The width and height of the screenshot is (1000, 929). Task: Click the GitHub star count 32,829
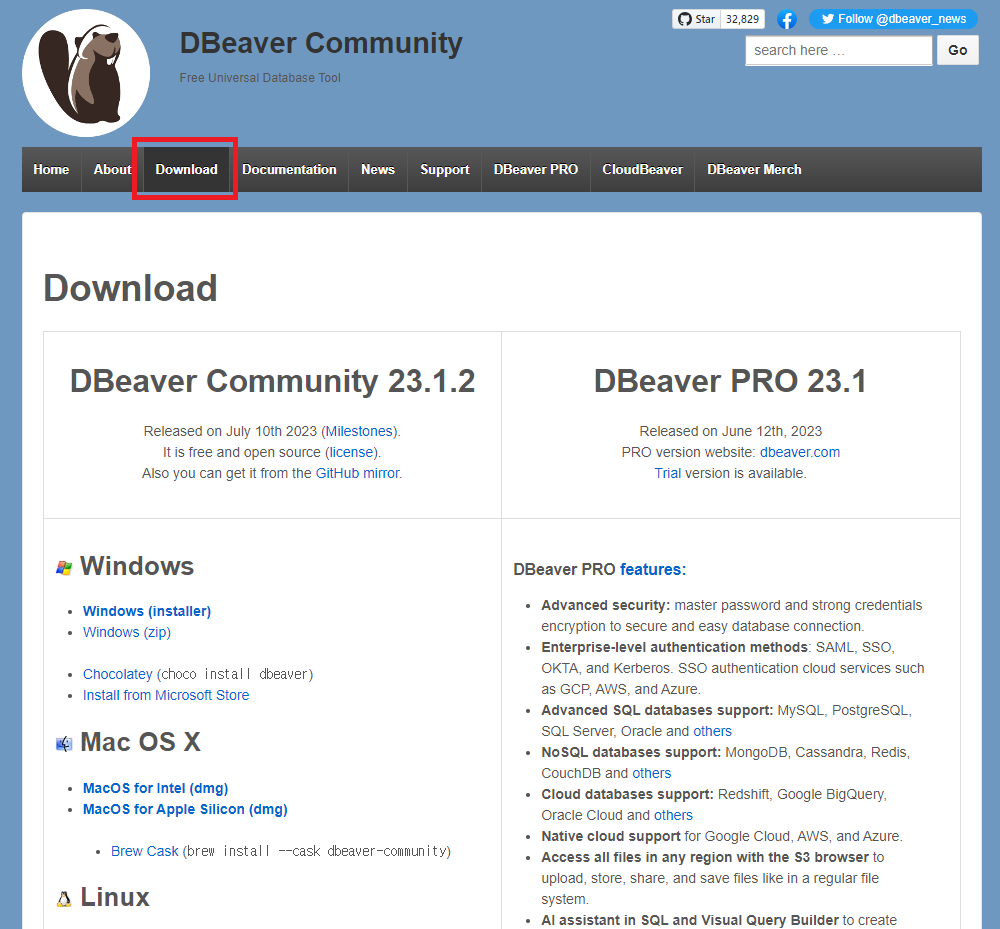742,19
